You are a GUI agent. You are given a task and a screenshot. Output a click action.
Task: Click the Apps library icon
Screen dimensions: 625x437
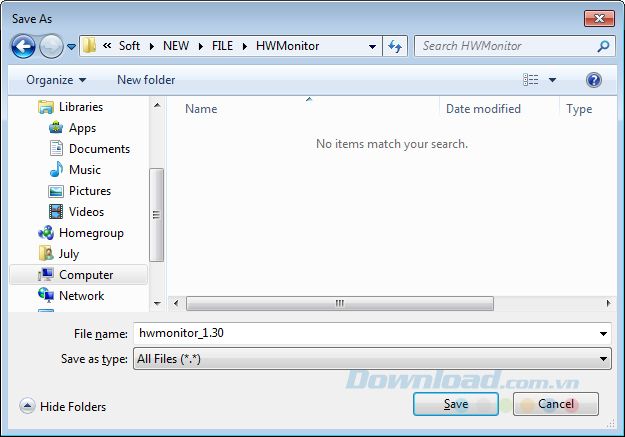point(56,128)
